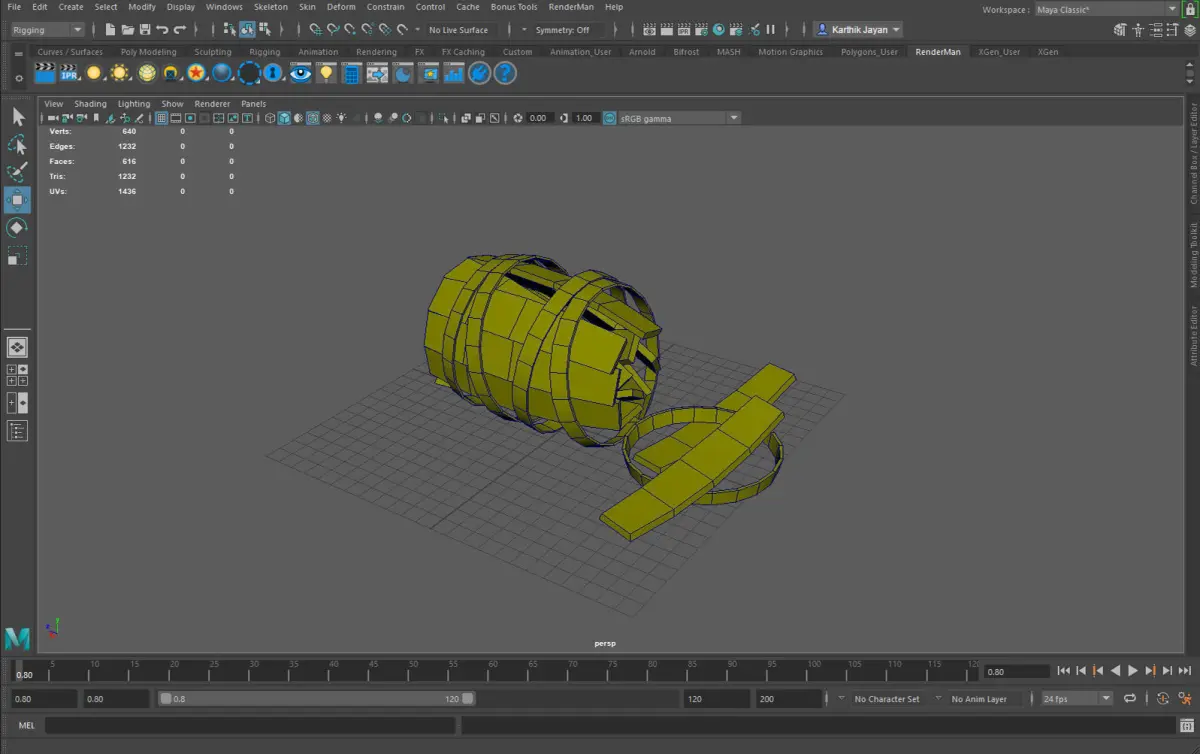Open the Deform menu
The height and width of the screenshot is (754, 1200).
click(x=341, y=7)
